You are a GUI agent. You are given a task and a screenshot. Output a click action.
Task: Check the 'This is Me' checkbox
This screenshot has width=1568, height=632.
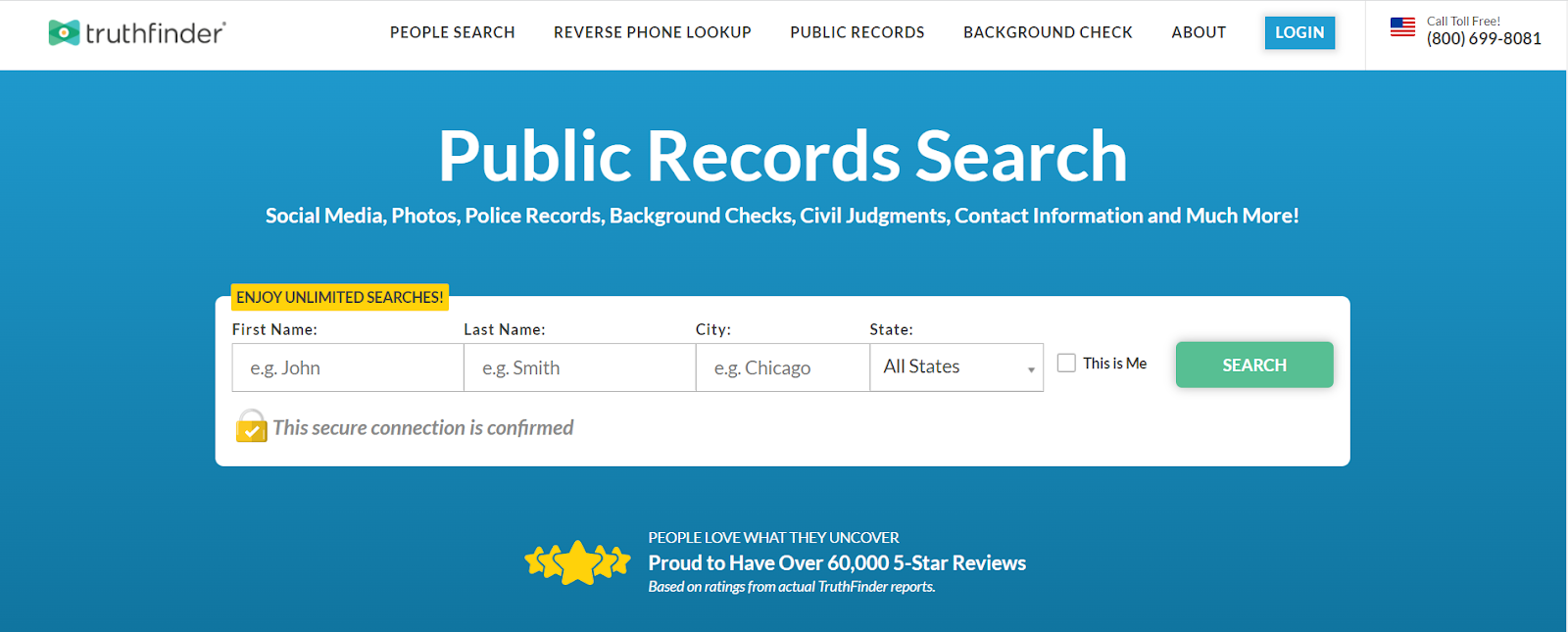[1066, 363]
